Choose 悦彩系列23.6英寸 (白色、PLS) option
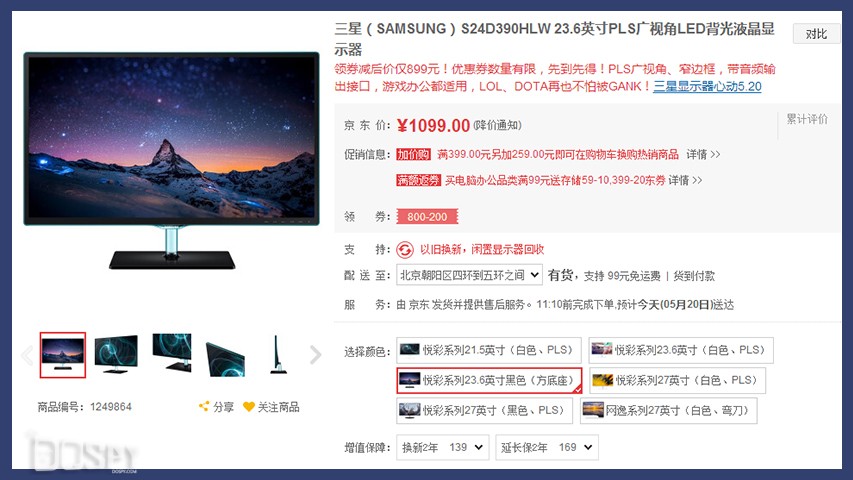The width and height of the screenshot is (853, 480). pos(681,350)
